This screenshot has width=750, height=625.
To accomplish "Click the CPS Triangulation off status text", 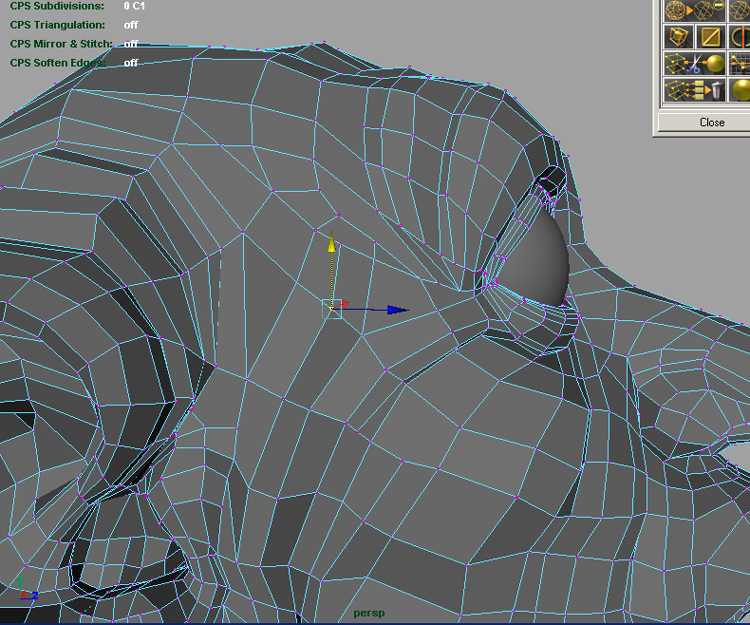I will [x=131, y=24].
